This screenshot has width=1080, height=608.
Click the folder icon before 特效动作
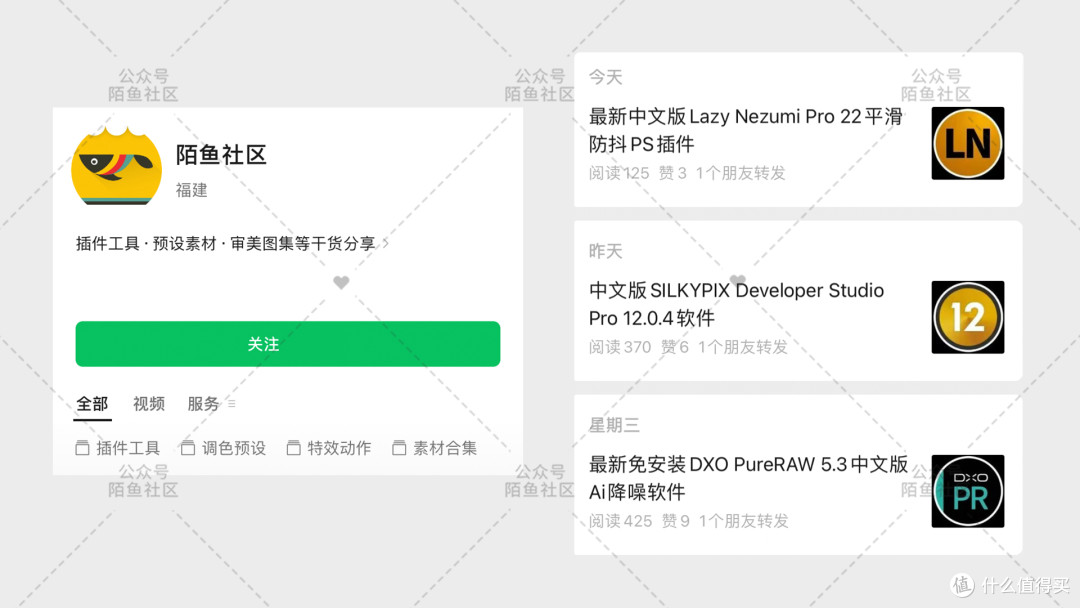(293, 448)
